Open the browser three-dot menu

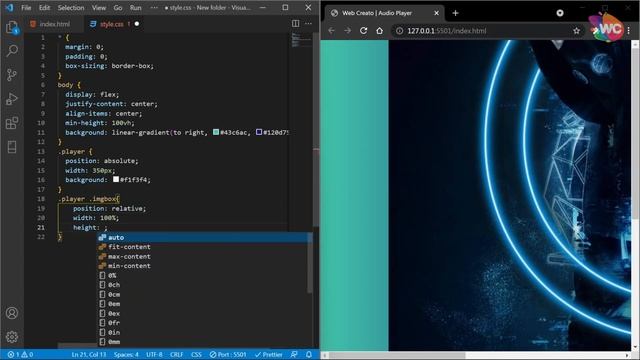pos(629,31)
